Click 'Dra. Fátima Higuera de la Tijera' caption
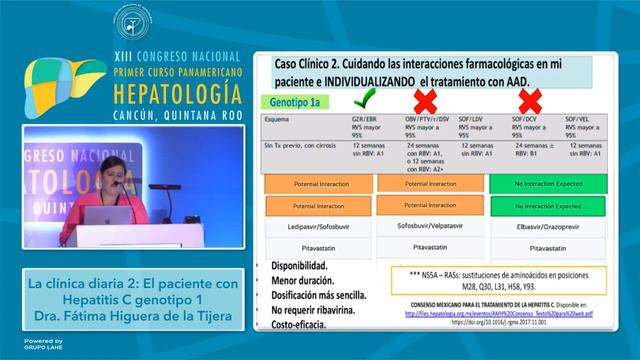 click(133, 316)
